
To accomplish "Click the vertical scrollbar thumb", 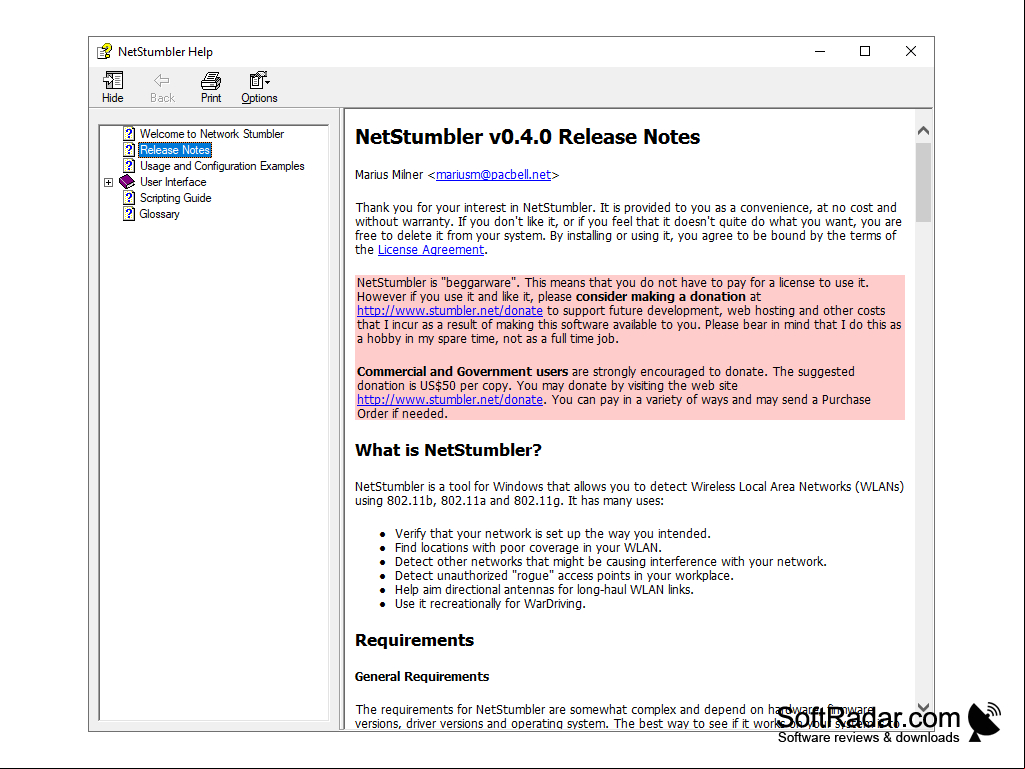I will click(x=923, y=182).
